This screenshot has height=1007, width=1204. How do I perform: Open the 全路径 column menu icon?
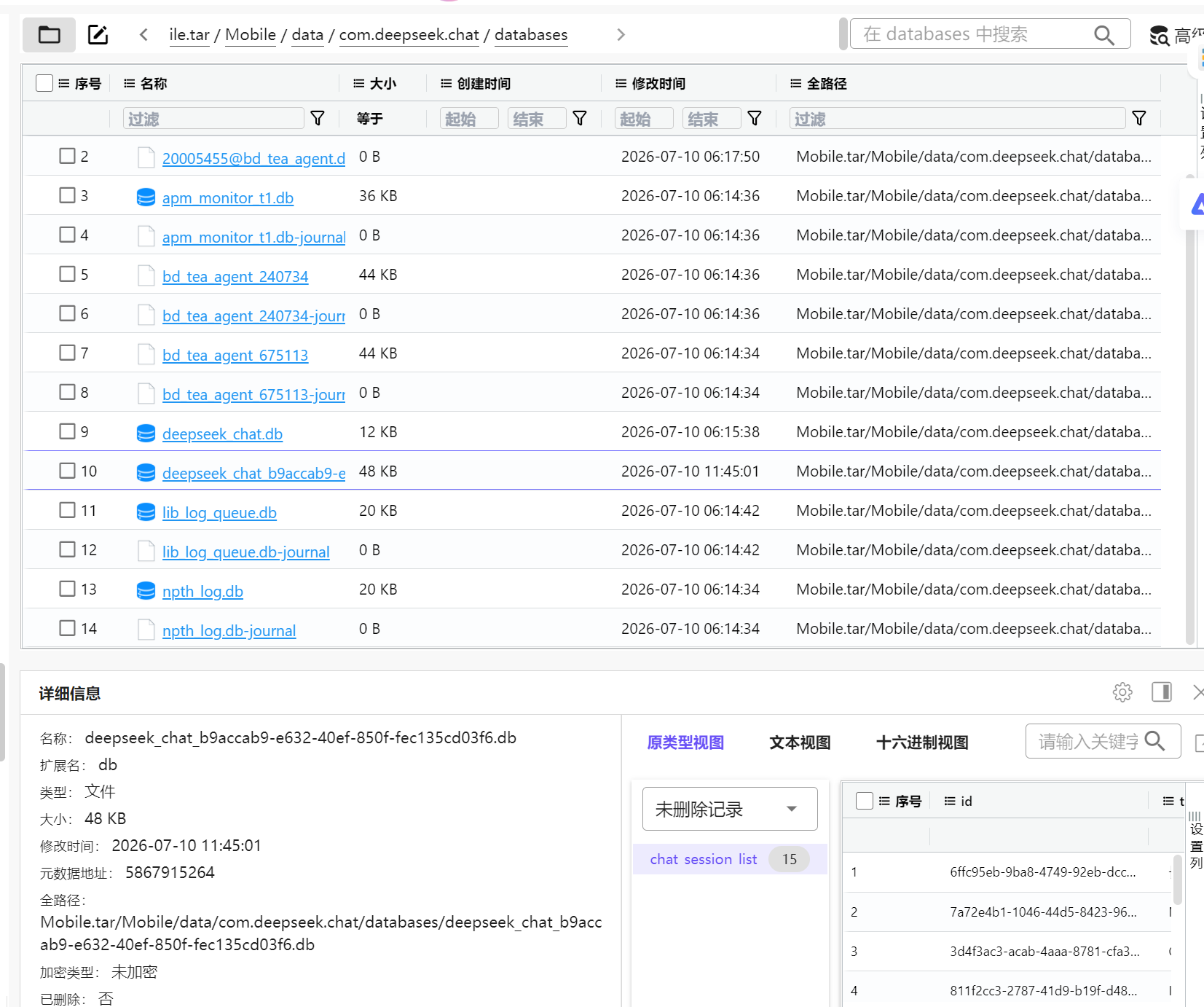795,84
